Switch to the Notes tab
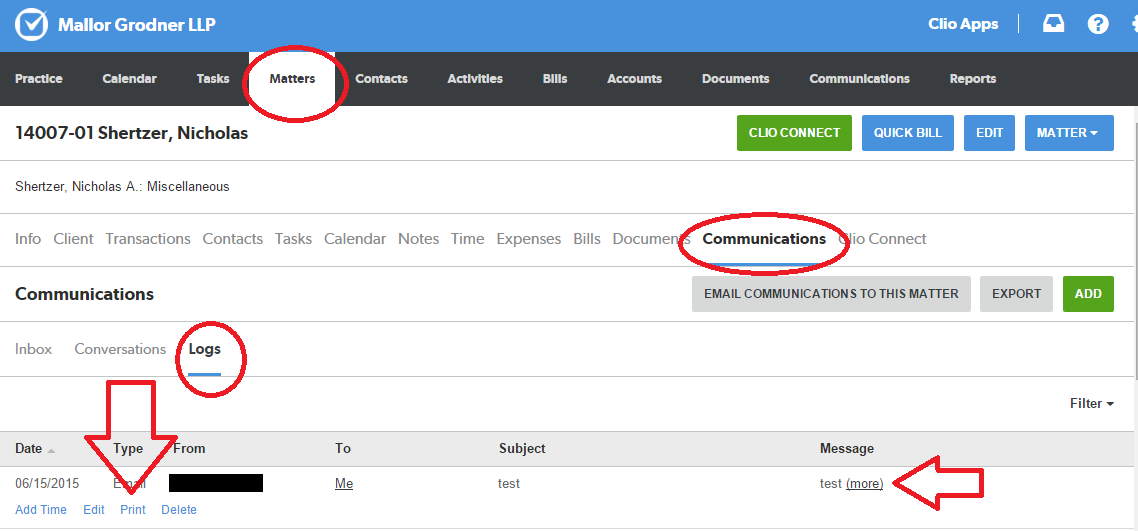The image size is (1138, 531). (418, 239)
